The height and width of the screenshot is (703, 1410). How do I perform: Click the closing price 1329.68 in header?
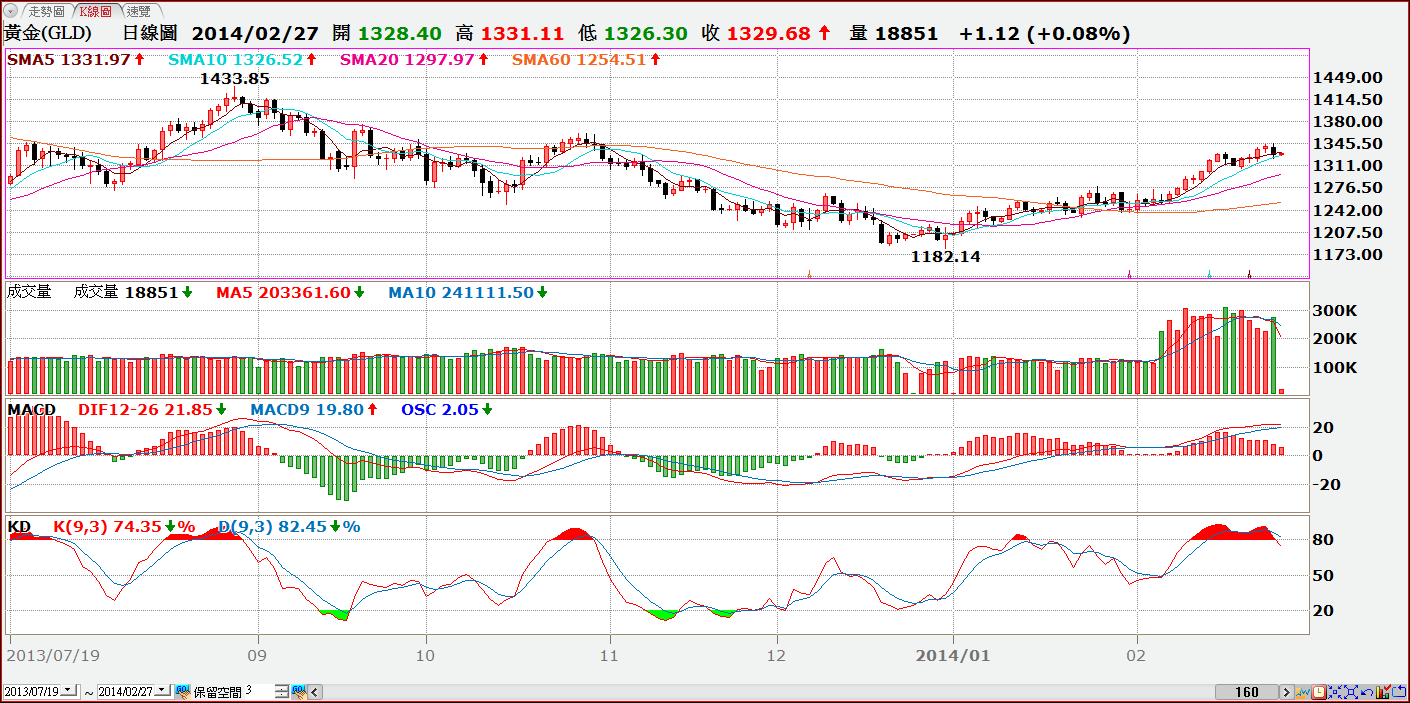pyautogui.click(x=768, y=33)
